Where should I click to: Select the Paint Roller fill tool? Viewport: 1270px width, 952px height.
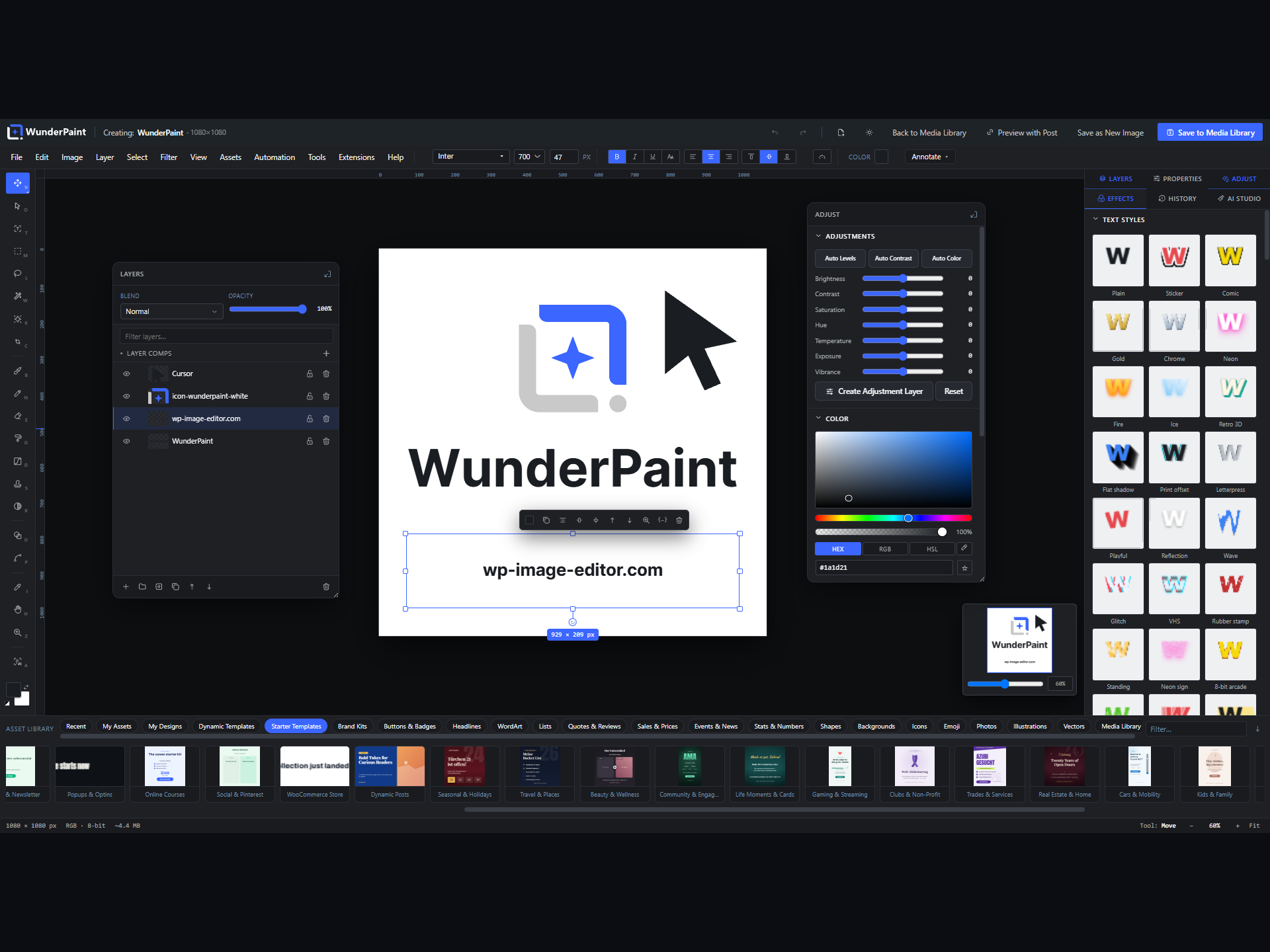click(x=18, y=439)
